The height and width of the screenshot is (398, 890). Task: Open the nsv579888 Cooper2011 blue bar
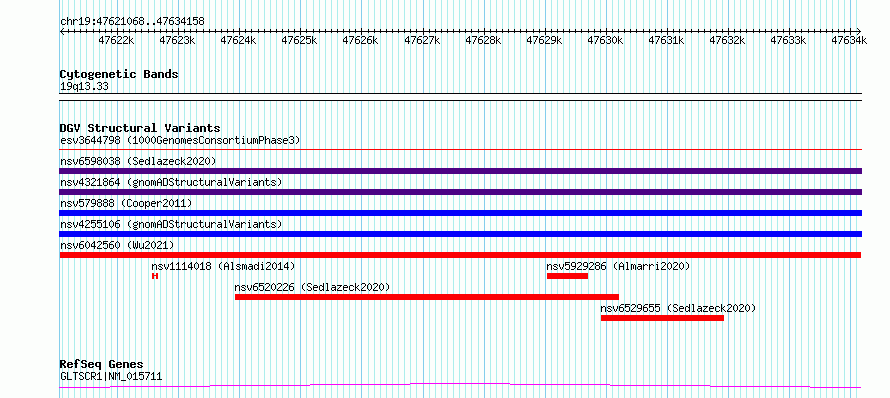tap(460, 213)
